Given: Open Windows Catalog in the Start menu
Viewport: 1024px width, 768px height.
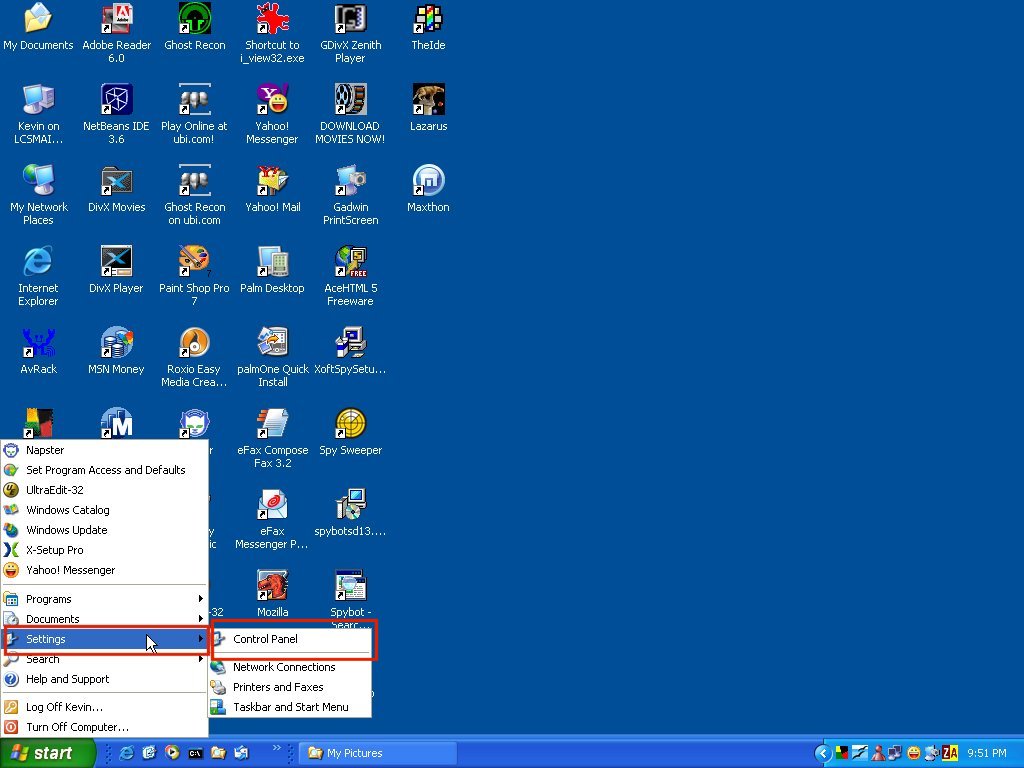Looking at the screenshot, I should (x=104, y=510).
